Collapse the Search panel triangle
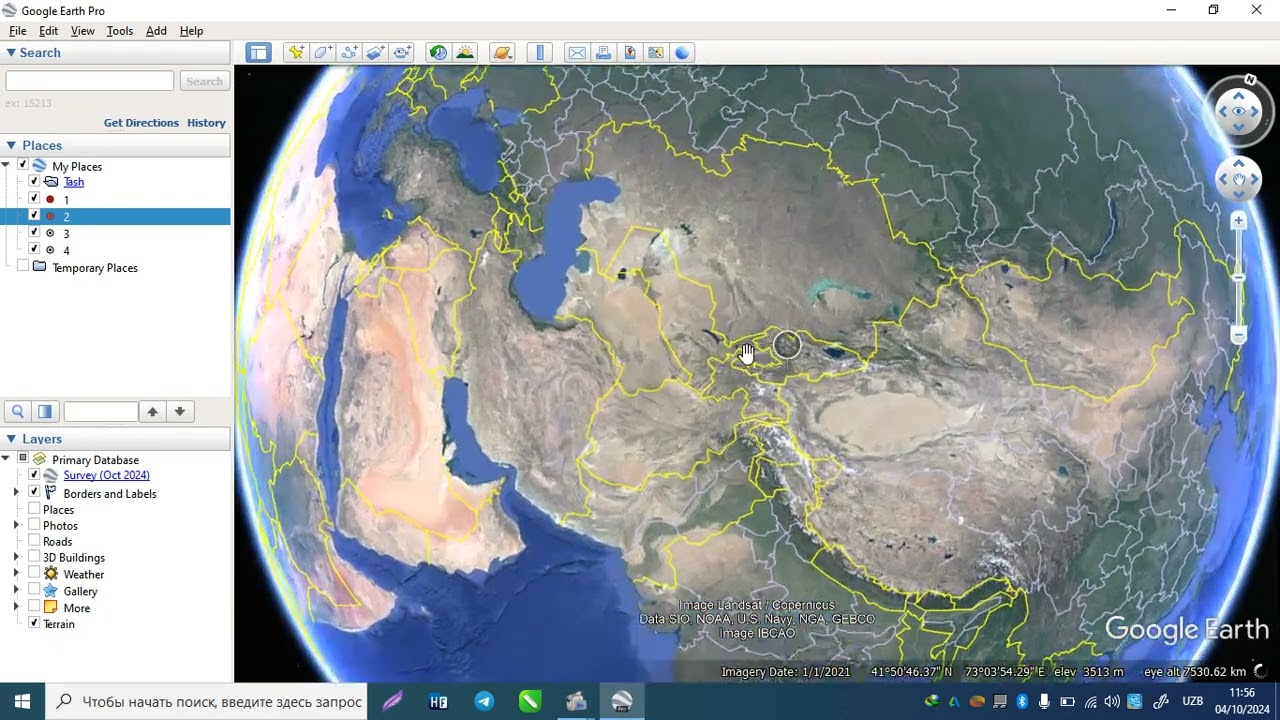 coord(11,53)
